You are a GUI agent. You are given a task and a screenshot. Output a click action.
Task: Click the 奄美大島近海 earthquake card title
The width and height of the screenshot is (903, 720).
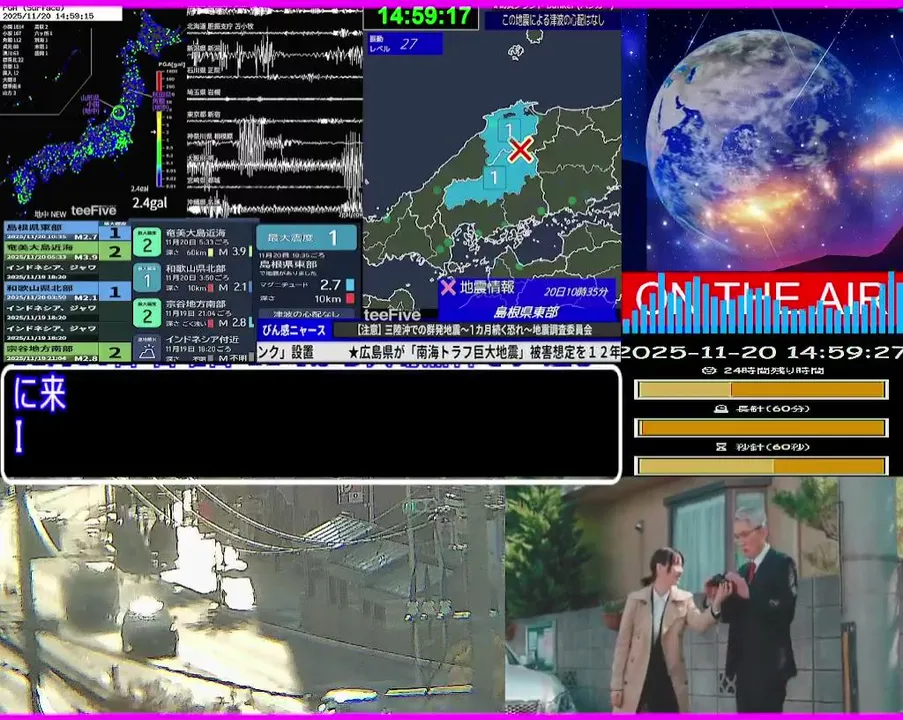tap(196, 233)
